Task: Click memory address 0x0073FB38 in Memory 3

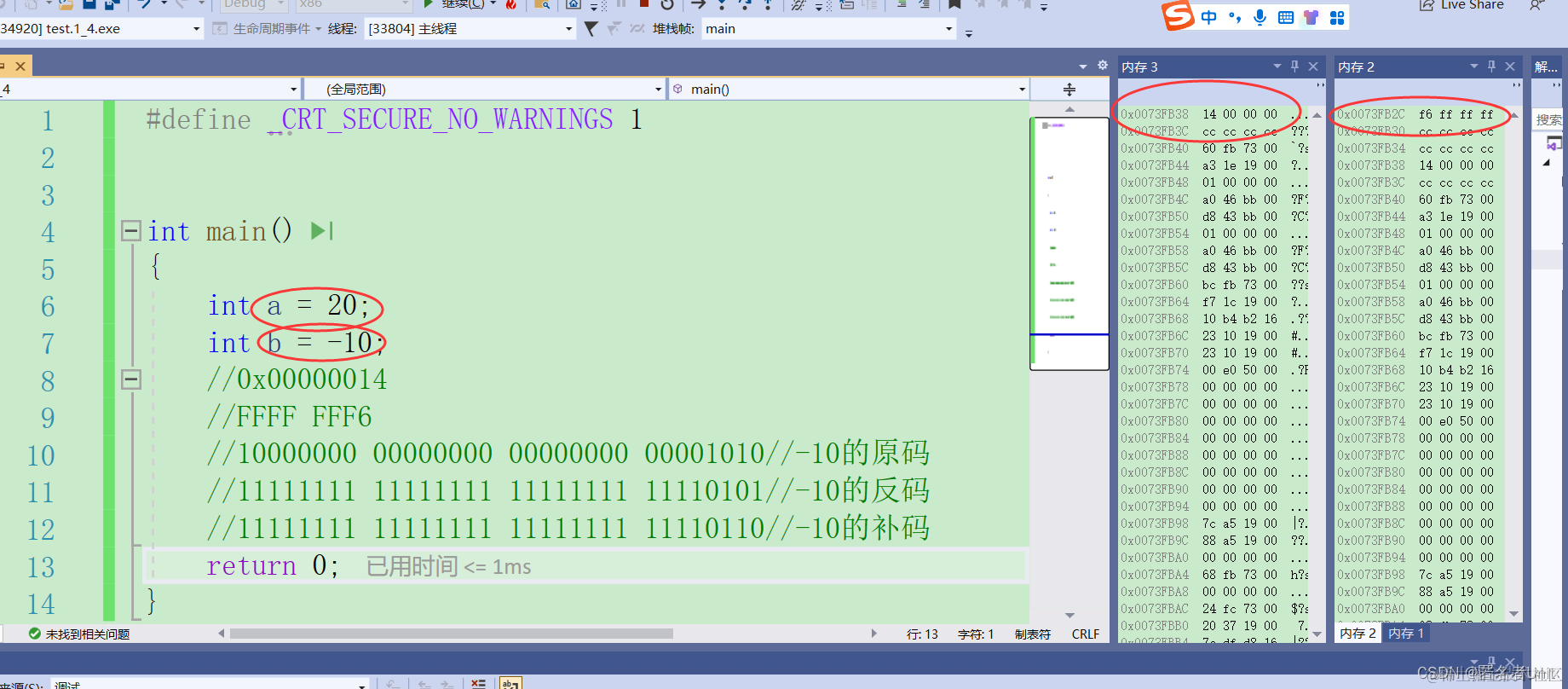Action: click(x=1154, y=113)
